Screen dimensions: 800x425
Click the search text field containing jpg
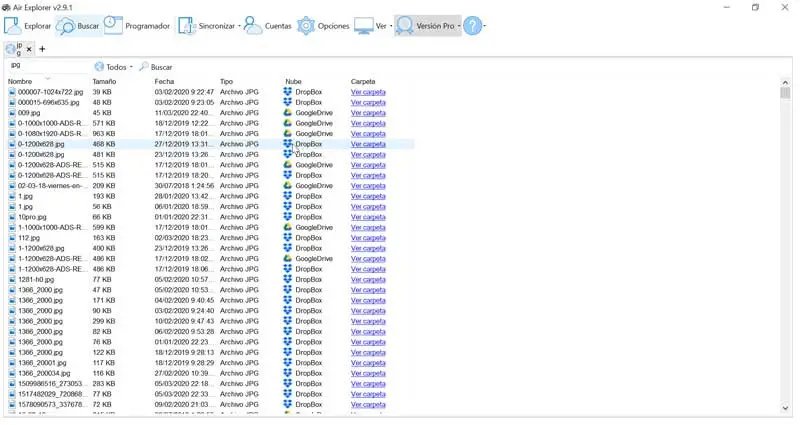pyautogui.click(x=48, y=65)
